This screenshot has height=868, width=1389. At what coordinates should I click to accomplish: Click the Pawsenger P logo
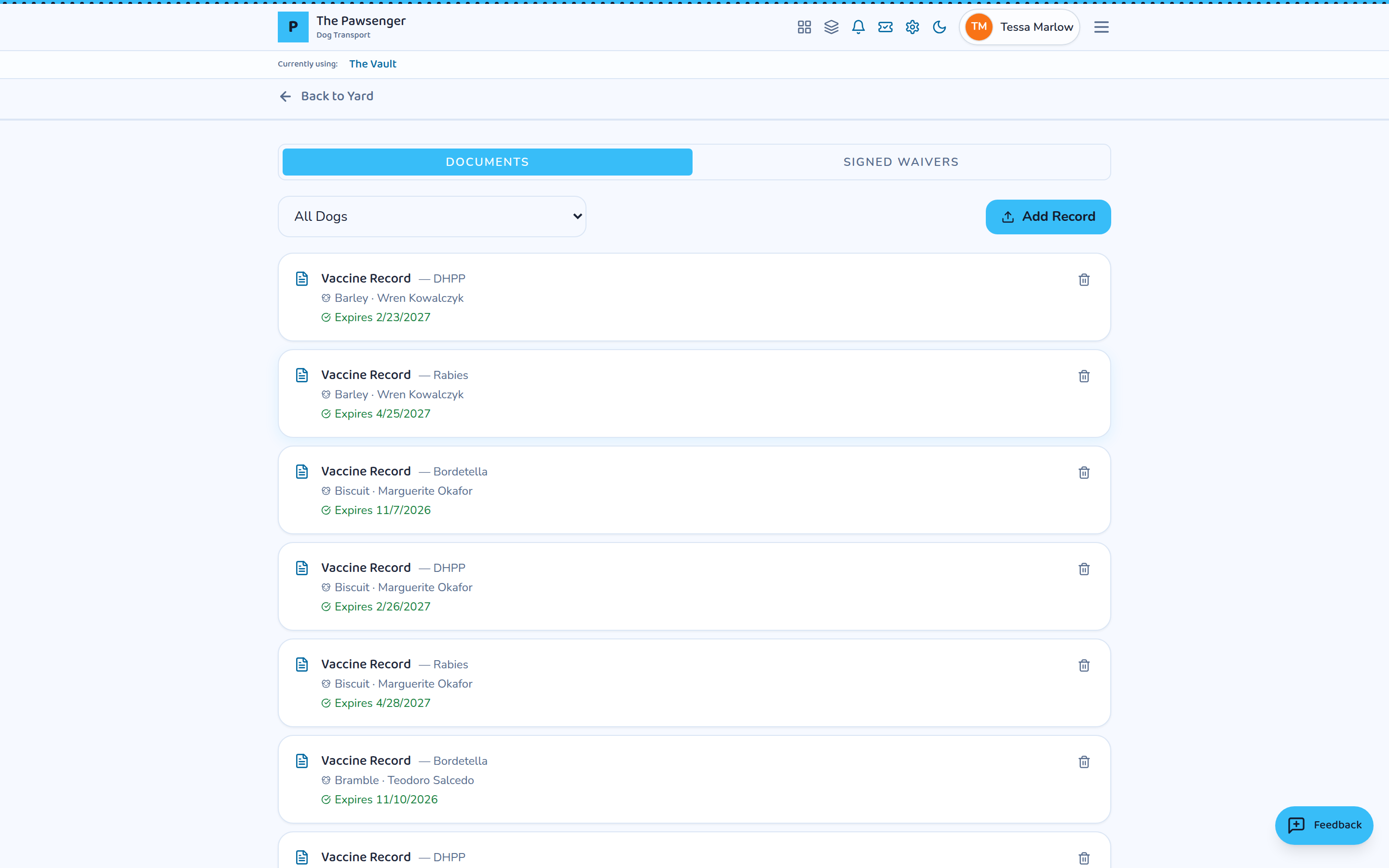coord(293,27)
